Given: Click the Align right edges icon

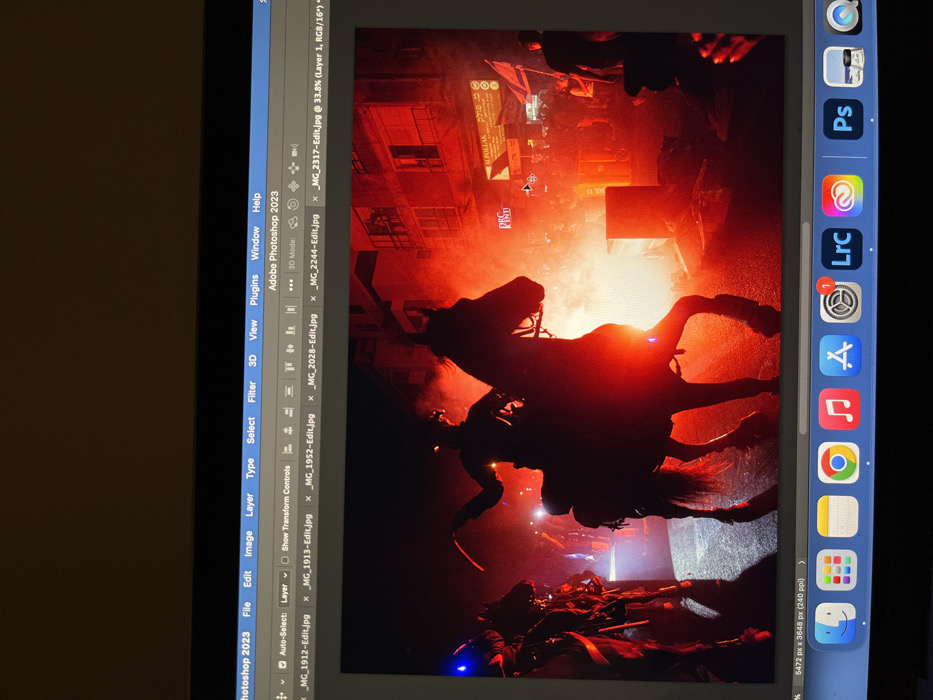Looking at the screenshot, I should click(x=289, y=412).
